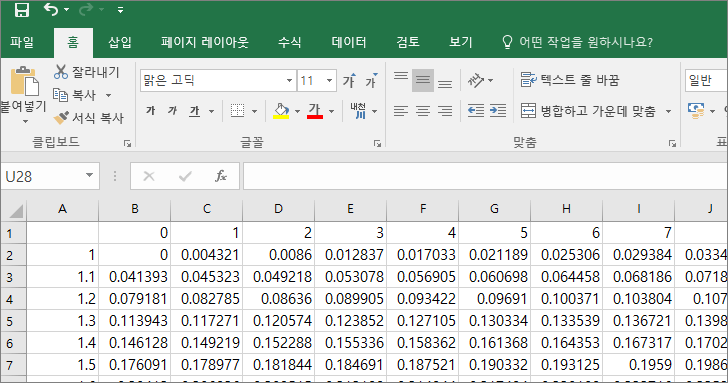This screenshot has height=383, width=728.
Task: Open underline style dropdown arrow
Action: [211, 111]
